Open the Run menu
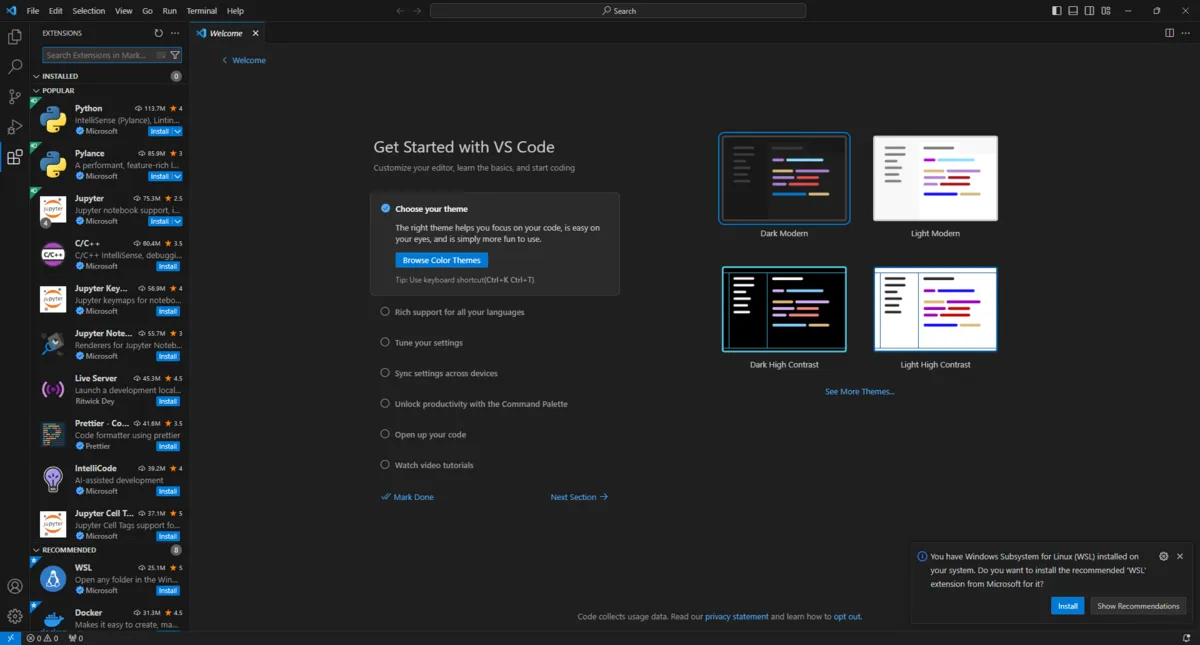 169,10
